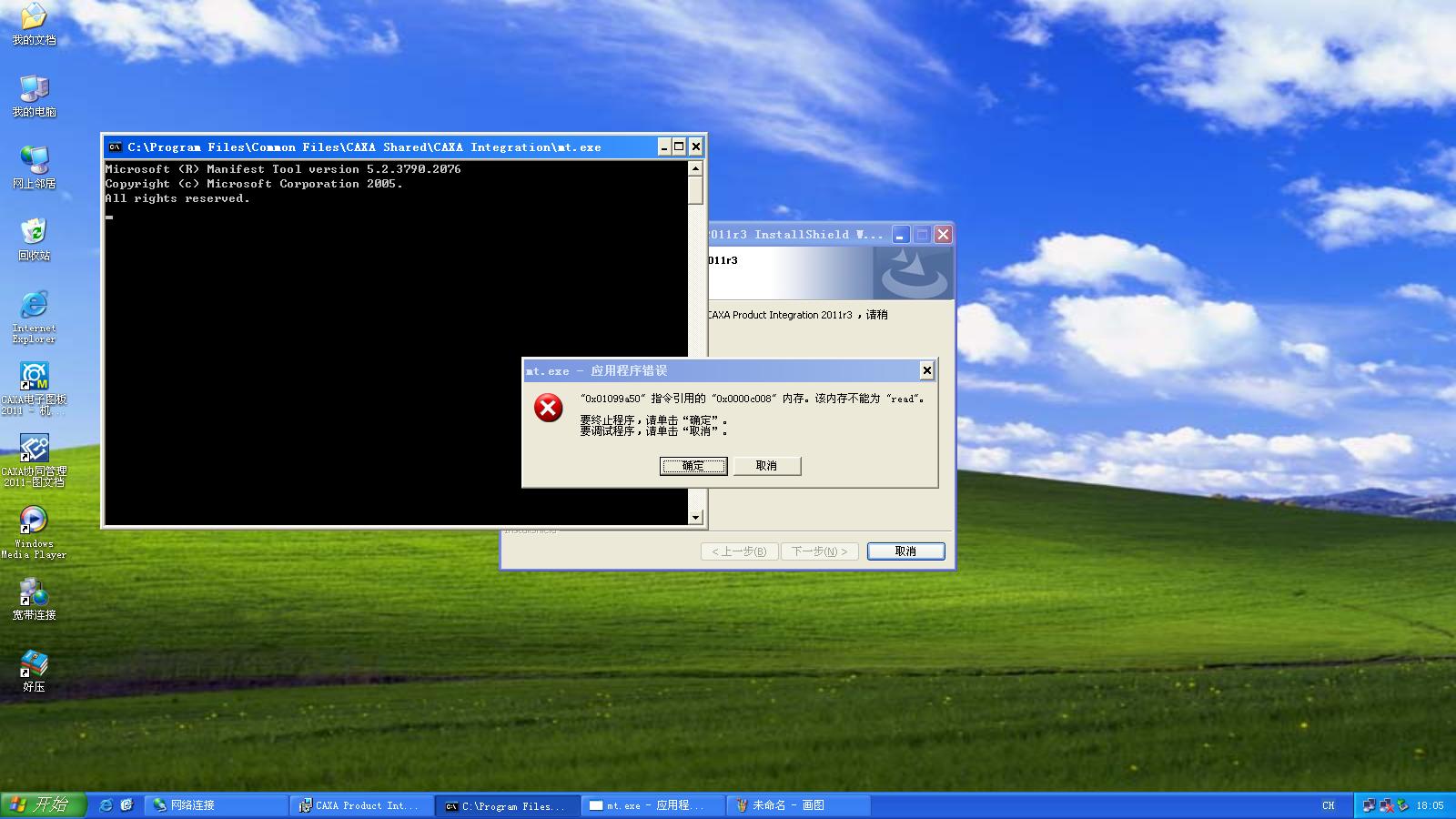Click the 确定 button in the error dialog

click(693, 466)
